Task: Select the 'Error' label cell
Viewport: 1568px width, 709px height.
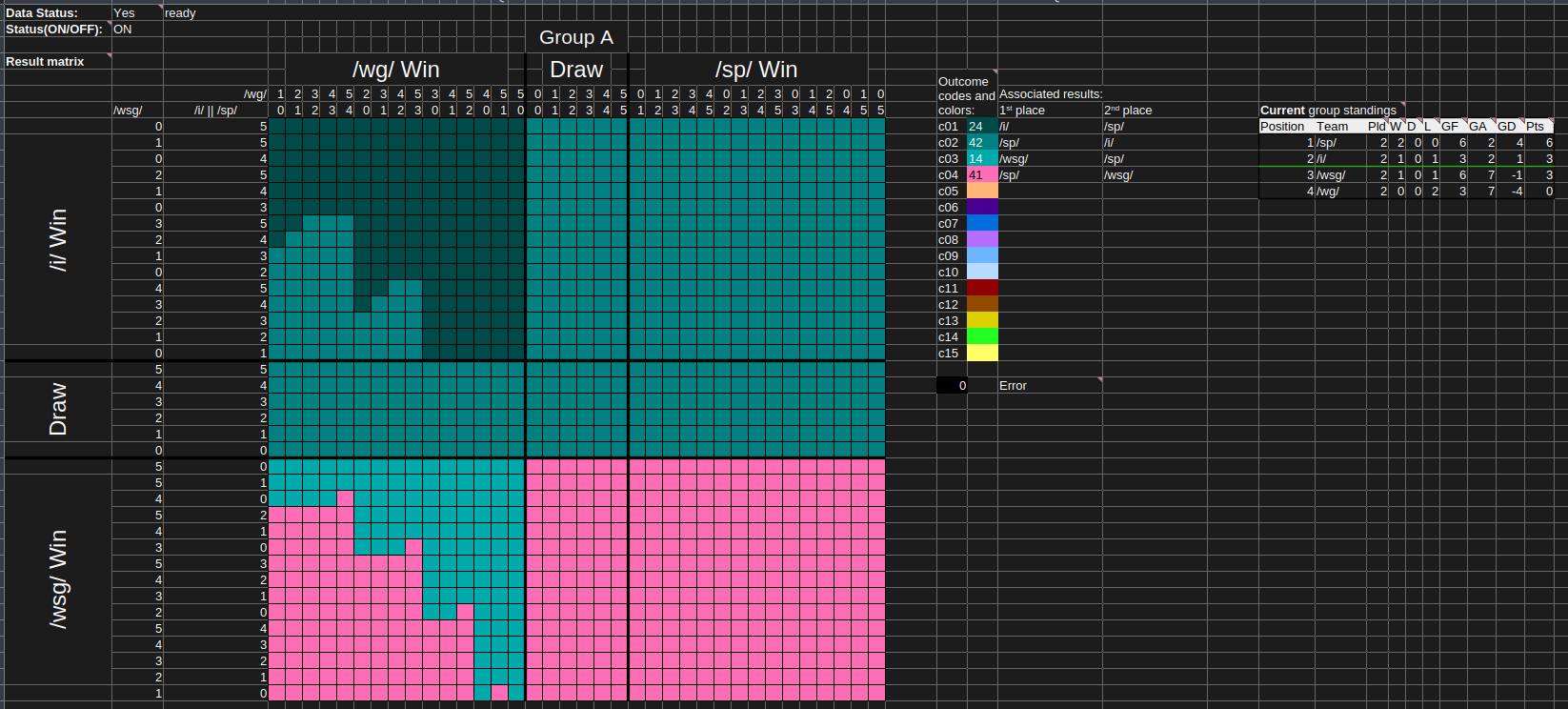Action: (x=1013, y=385)
